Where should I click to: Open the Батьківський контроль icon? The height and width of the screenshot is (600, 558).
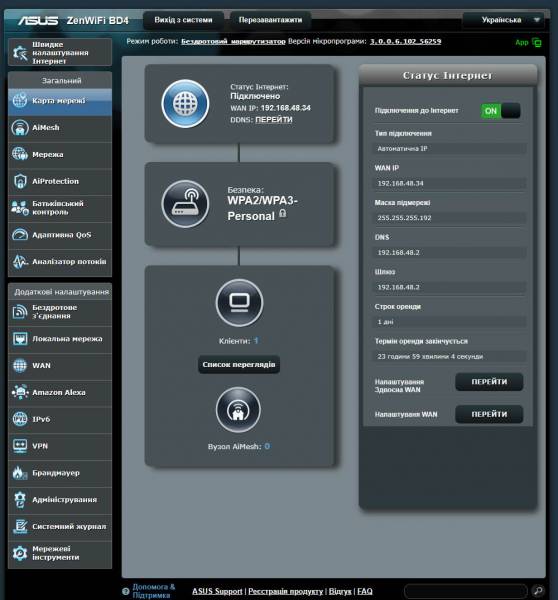pyautogui.click(x=20, y=208)
